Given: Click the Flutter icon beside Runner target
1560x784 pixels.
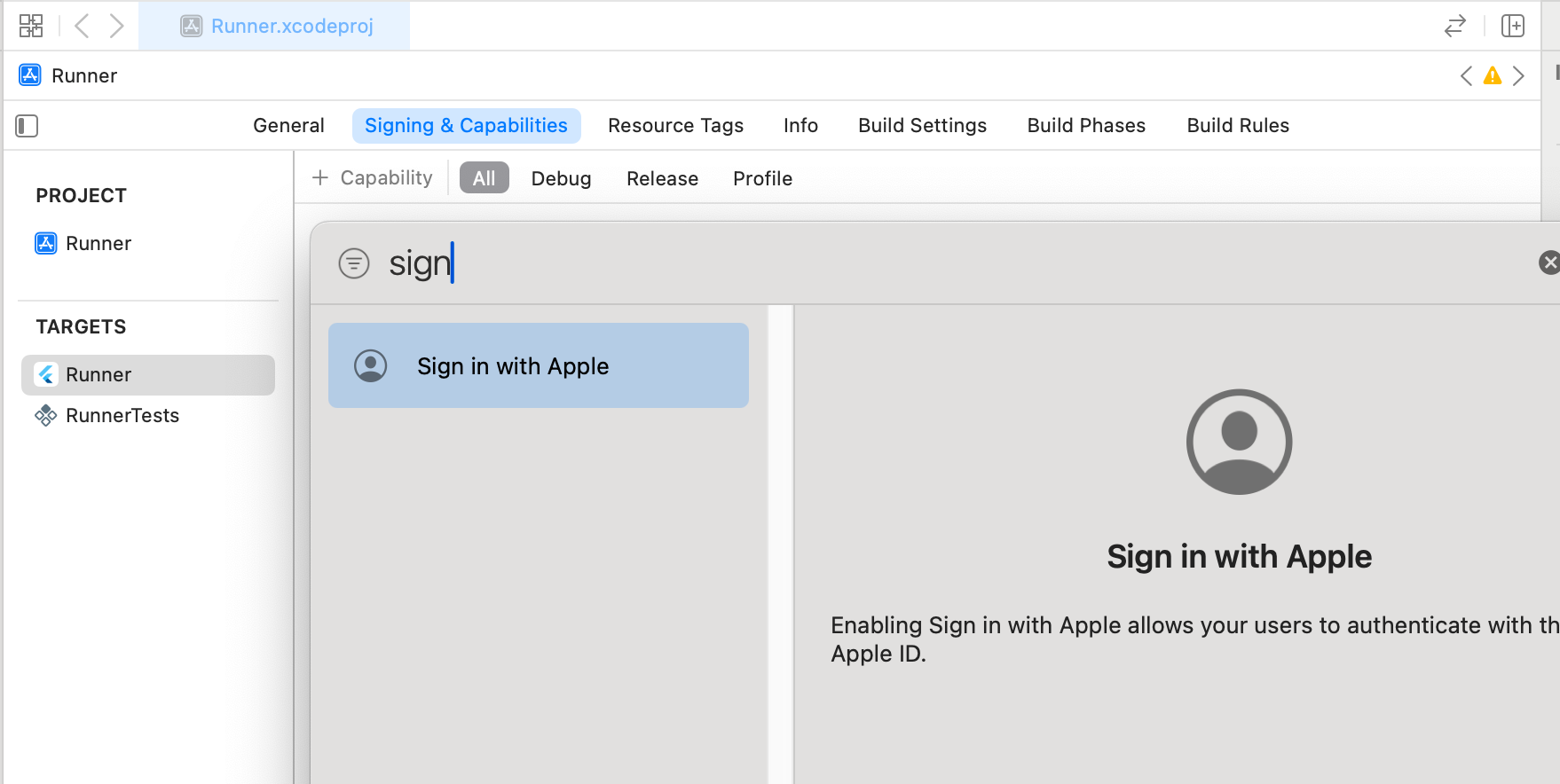Looking at the screenshot, I should pyautogui.click(x=46, y=375).
